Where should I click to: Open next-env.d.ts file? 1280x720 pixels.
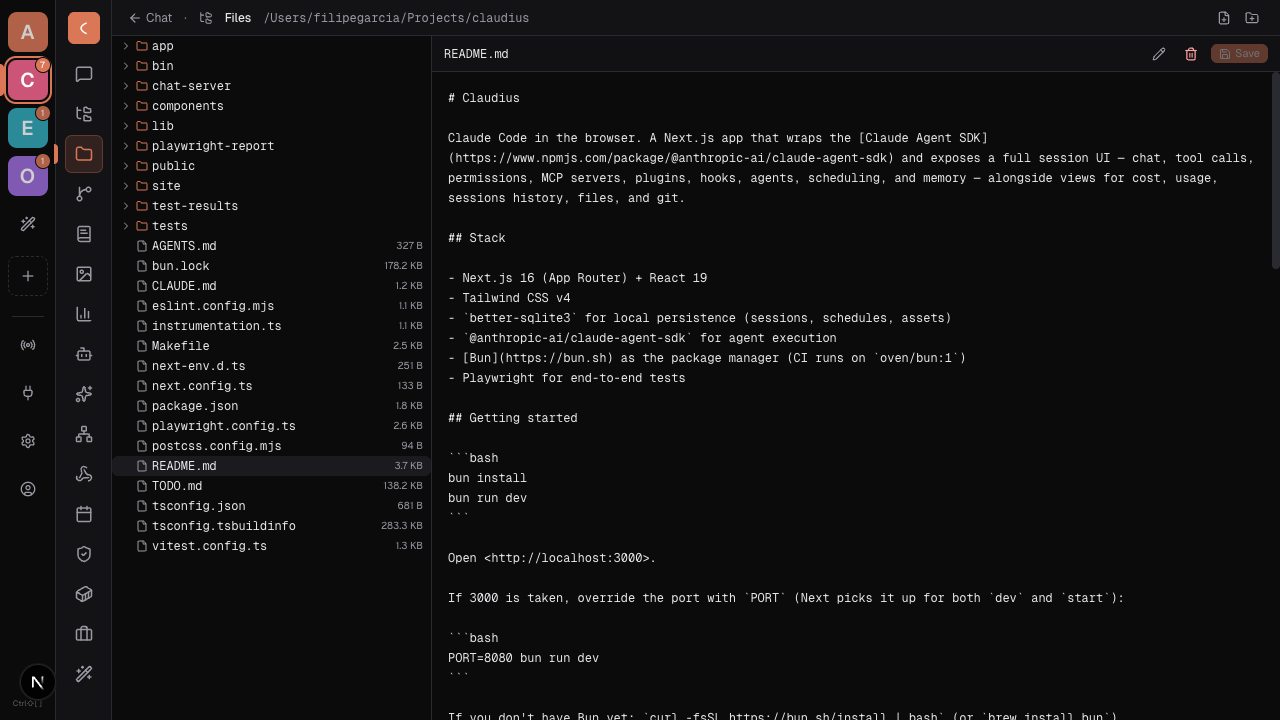pos(272,366)
